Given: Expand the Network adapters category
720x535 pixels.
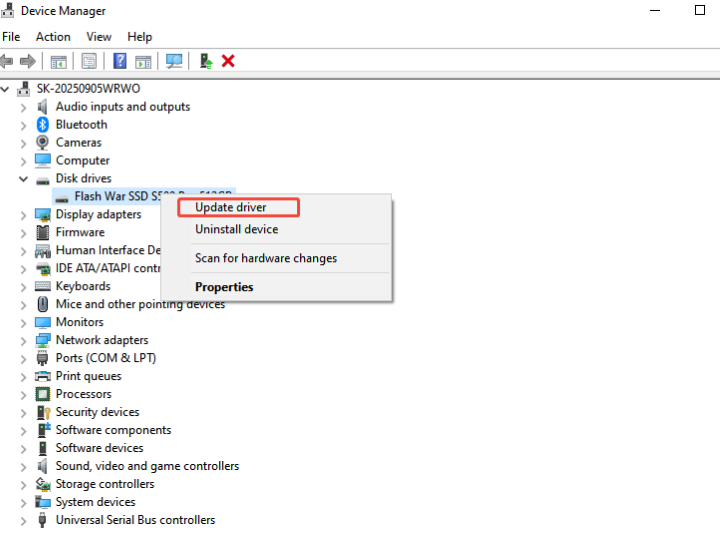Looking at the screenshot, I should point(23,340).
